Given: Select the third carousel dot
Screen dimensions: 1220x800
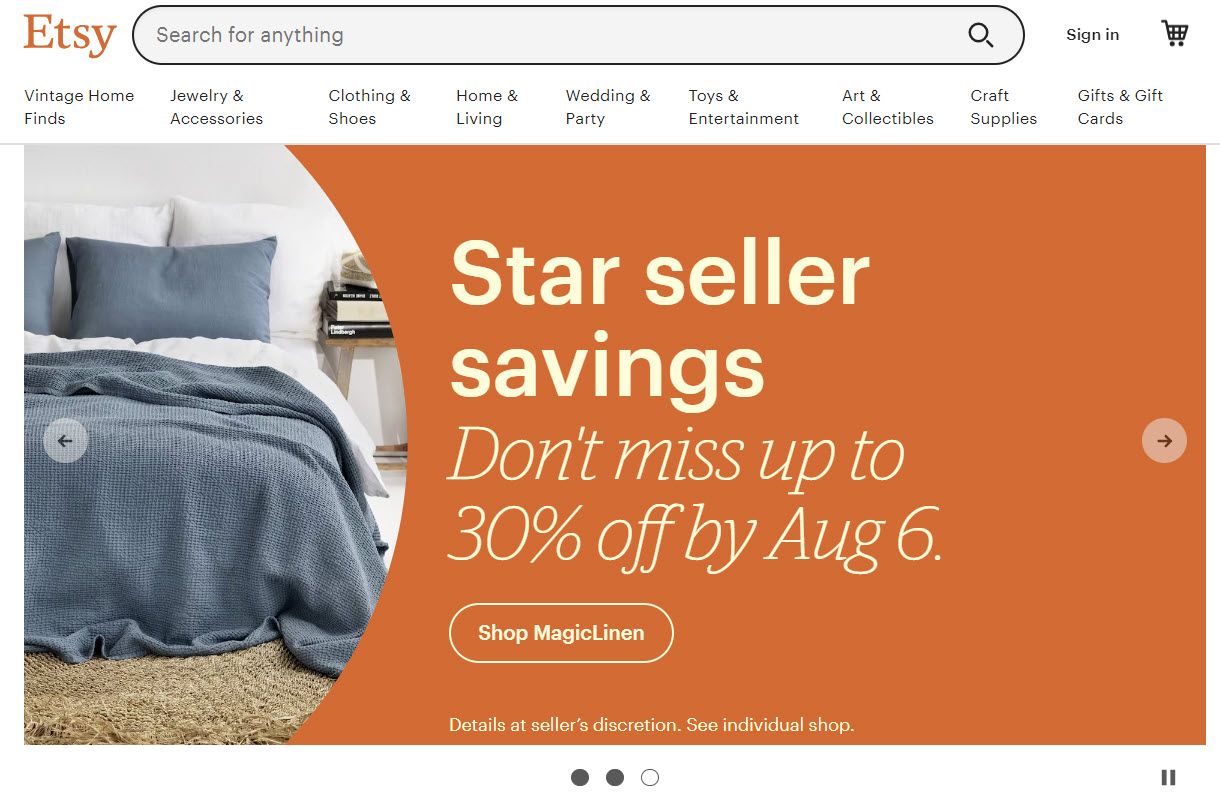Looking at the screenshot, I should coord(650,777).
